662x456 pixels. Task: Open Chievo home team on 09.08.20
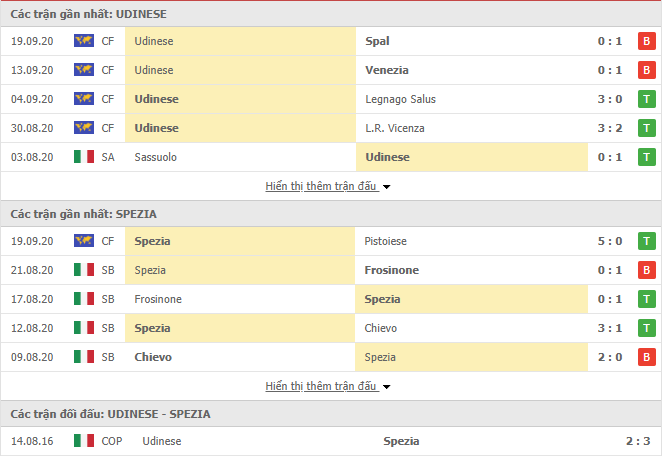tap(153, 357)
